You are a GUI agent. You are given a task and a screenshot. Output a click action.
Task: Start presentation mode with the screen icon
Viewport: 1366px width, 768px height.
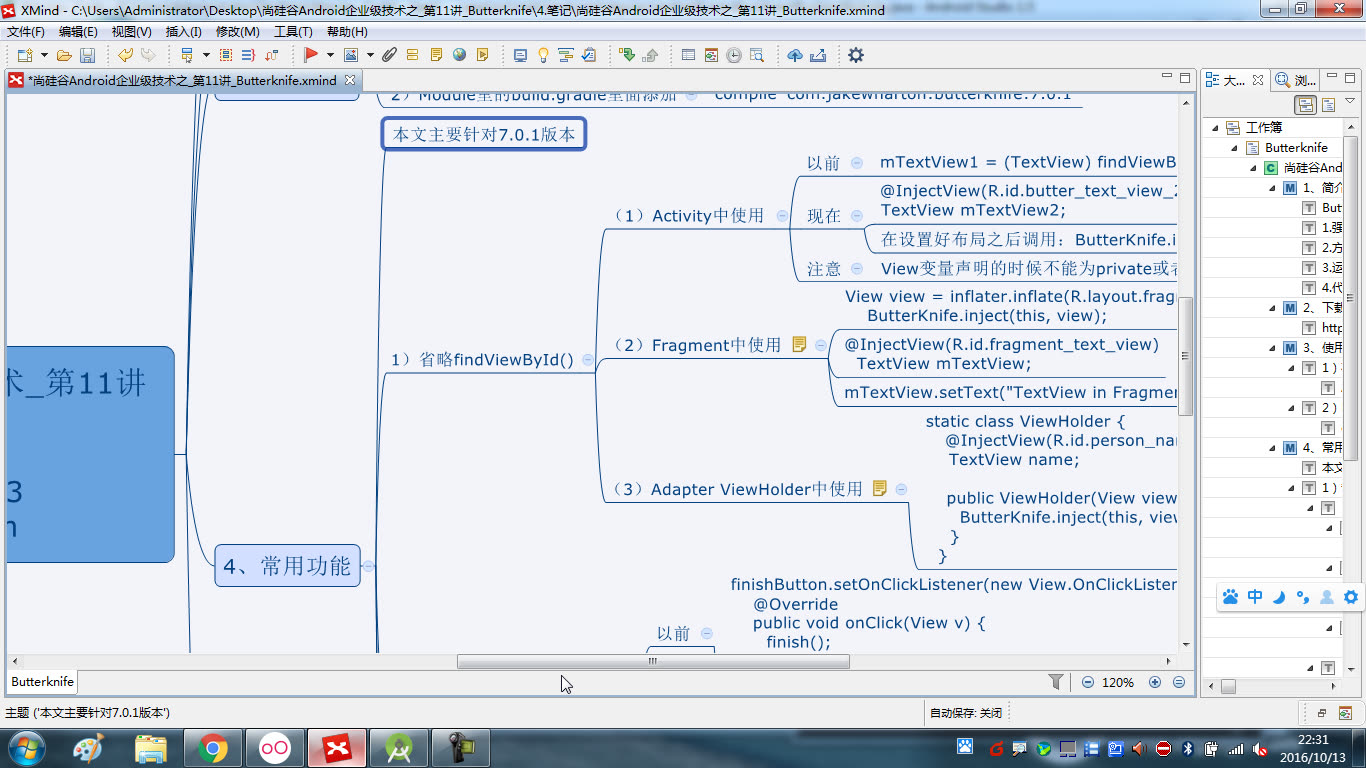click(520, 55)
